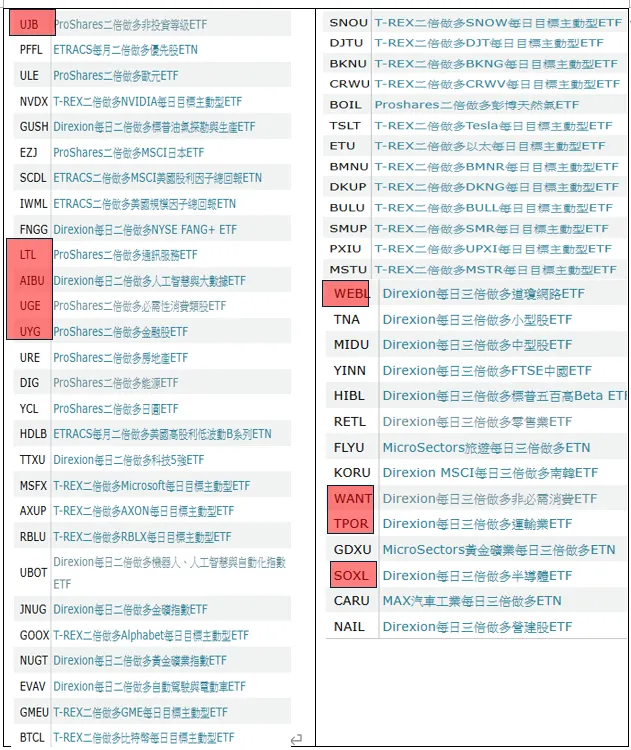This screenshot has height=750, width=631.
Task: Click the GUSH ticker cell
Action: point(34,127)
